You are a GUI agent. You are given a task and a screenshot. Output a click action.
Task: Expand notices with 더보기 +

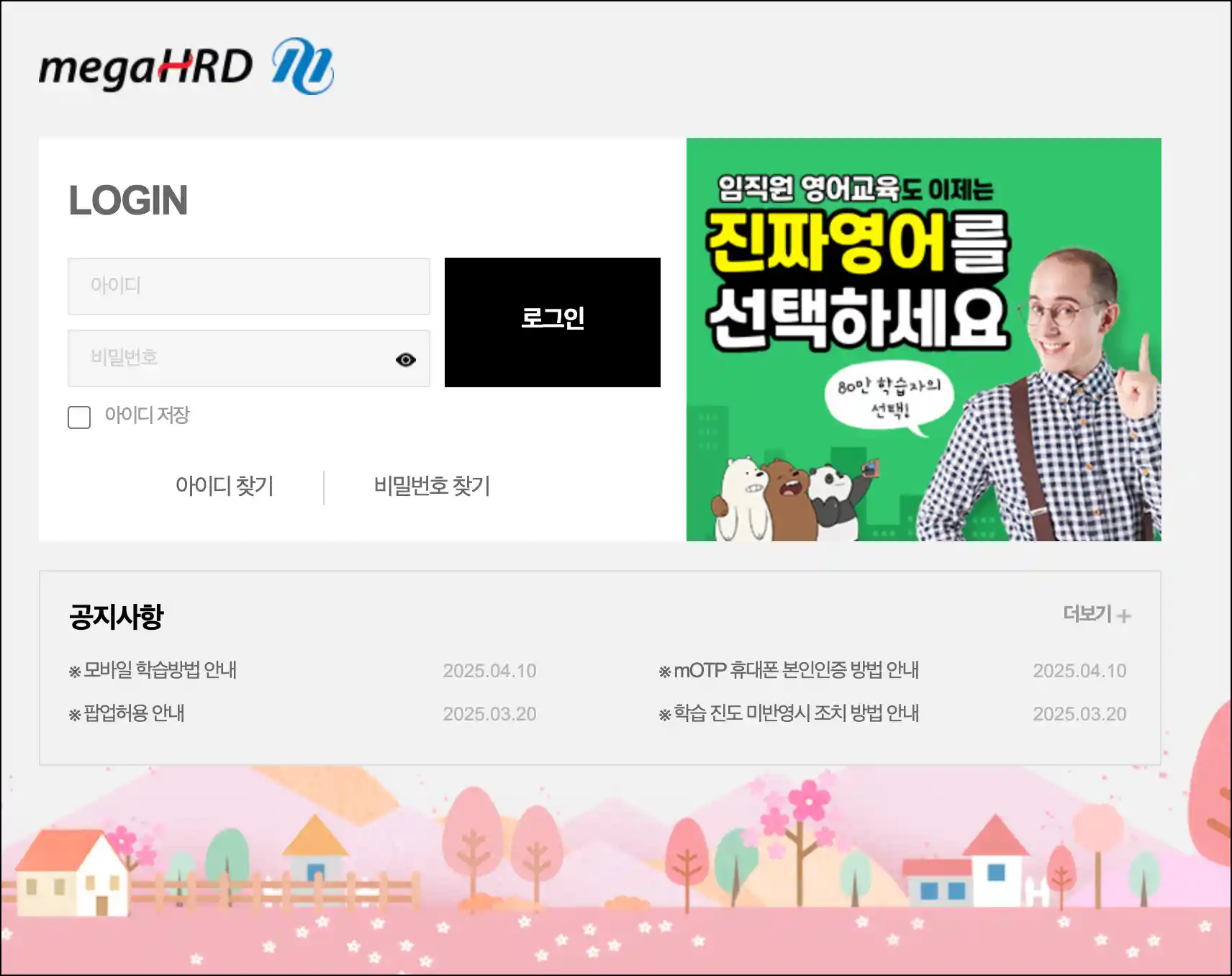tap(1097, 614)
